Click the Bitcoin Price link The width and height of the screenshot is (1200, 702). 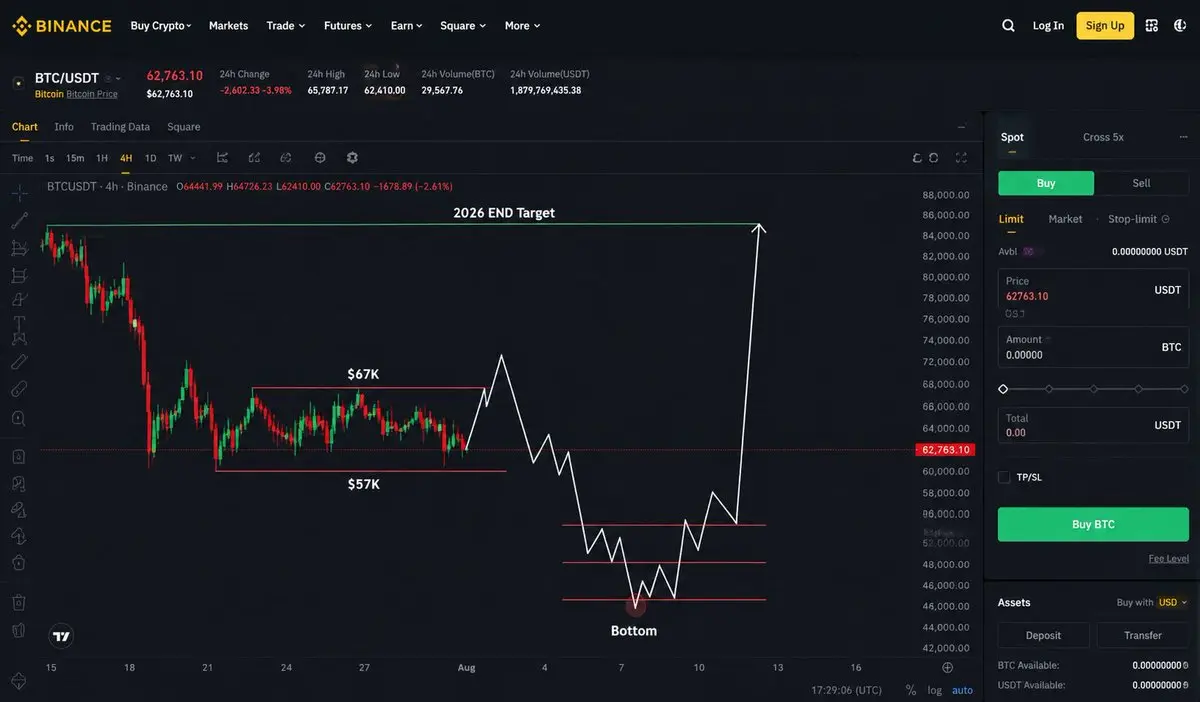click(x=92, y=94)
